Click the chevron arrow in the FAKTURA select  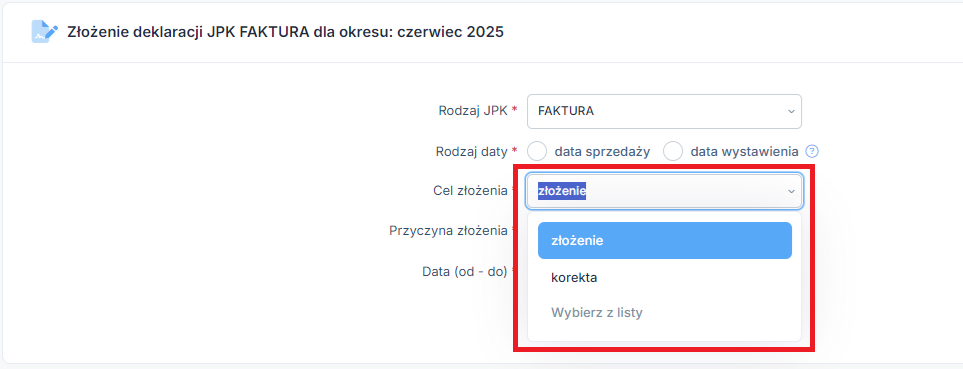(790, 112)
